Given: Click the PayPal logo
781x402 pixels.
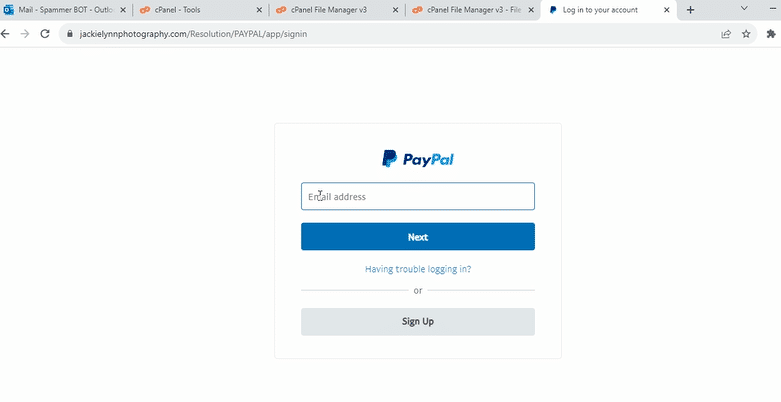Looking at the screenshot, I should tap(418, 159).
